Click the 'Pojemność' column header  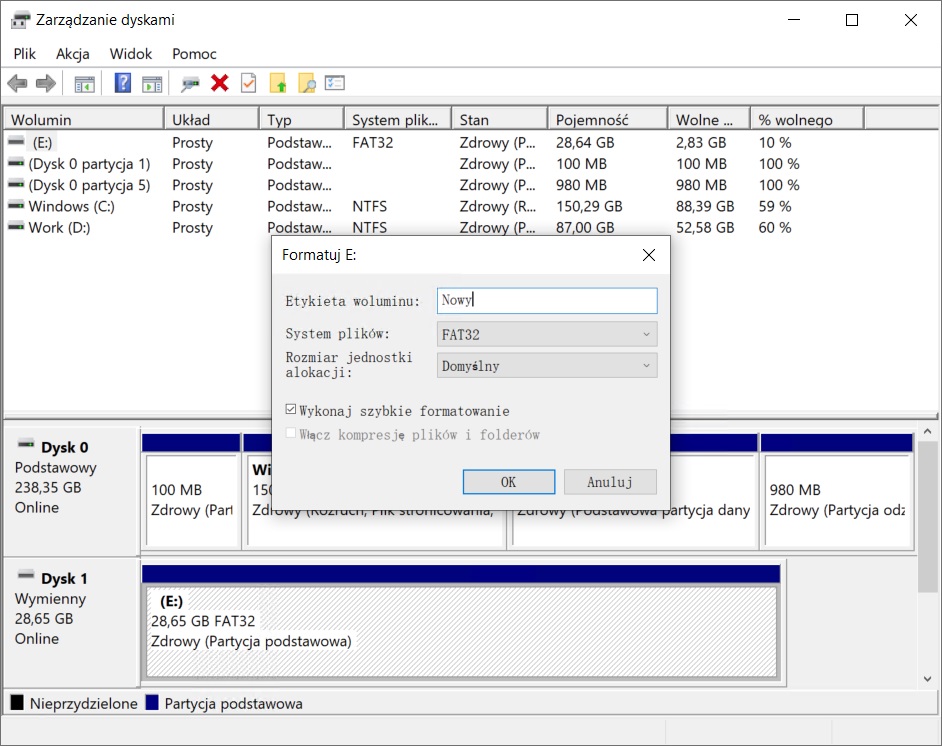(591, 120)
